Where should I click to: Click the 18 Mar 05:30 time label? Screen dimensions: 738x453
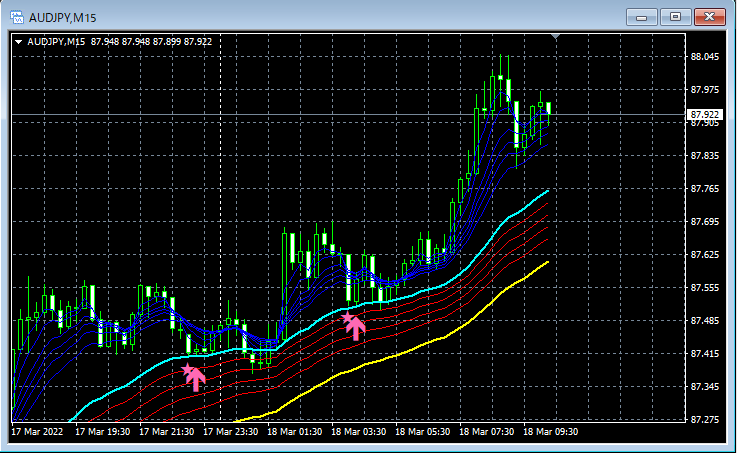tap(423, 431)
